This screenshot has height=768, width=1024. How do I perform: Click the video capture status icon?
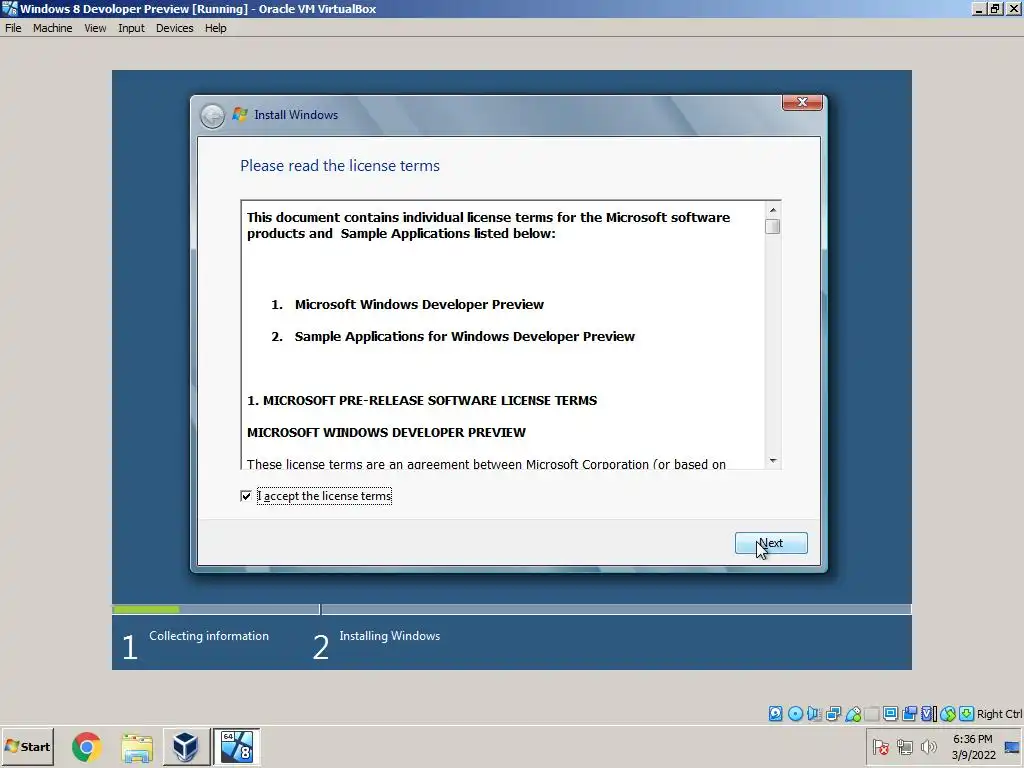[909, 714]
